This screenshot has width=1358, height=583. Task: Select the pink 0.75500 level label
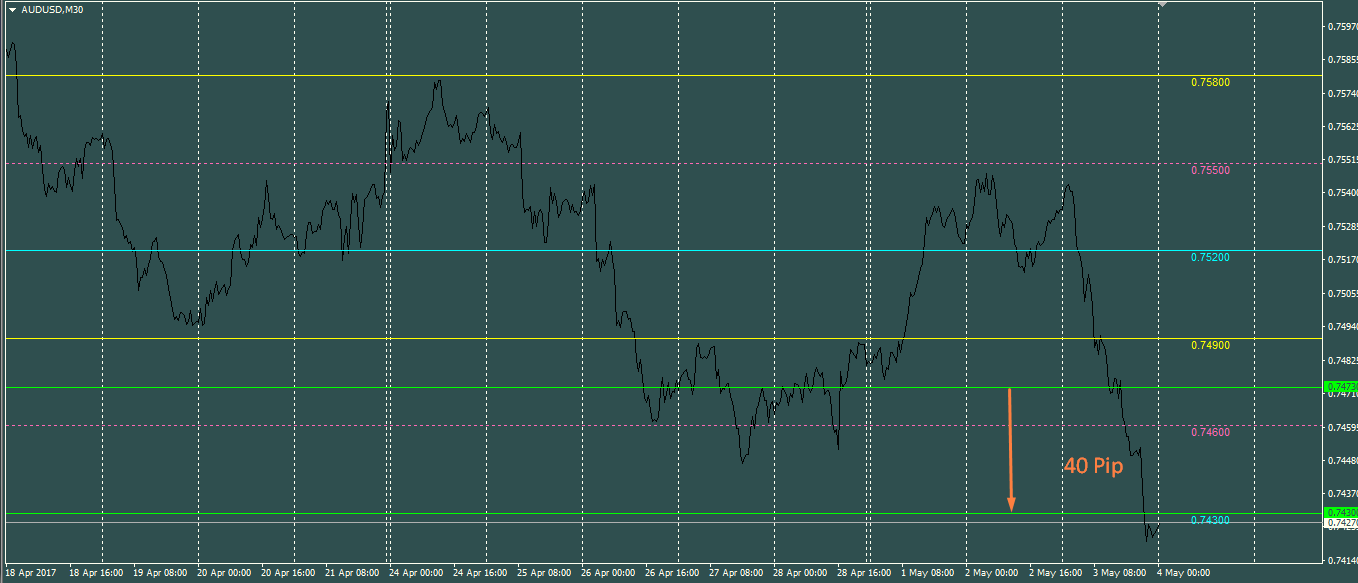[x=1210, y=170]
